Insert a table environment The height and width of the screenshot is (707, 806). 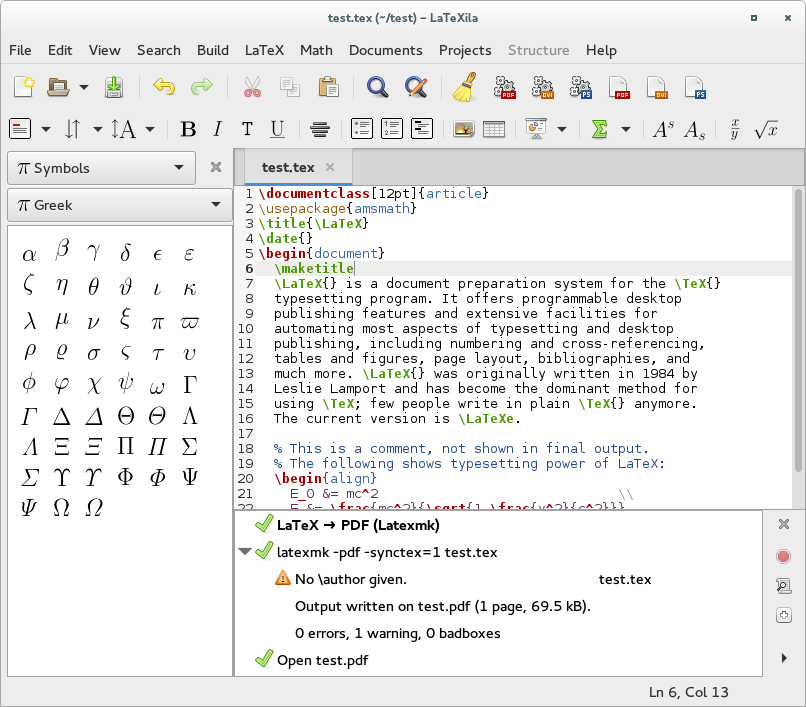[494, 129]
